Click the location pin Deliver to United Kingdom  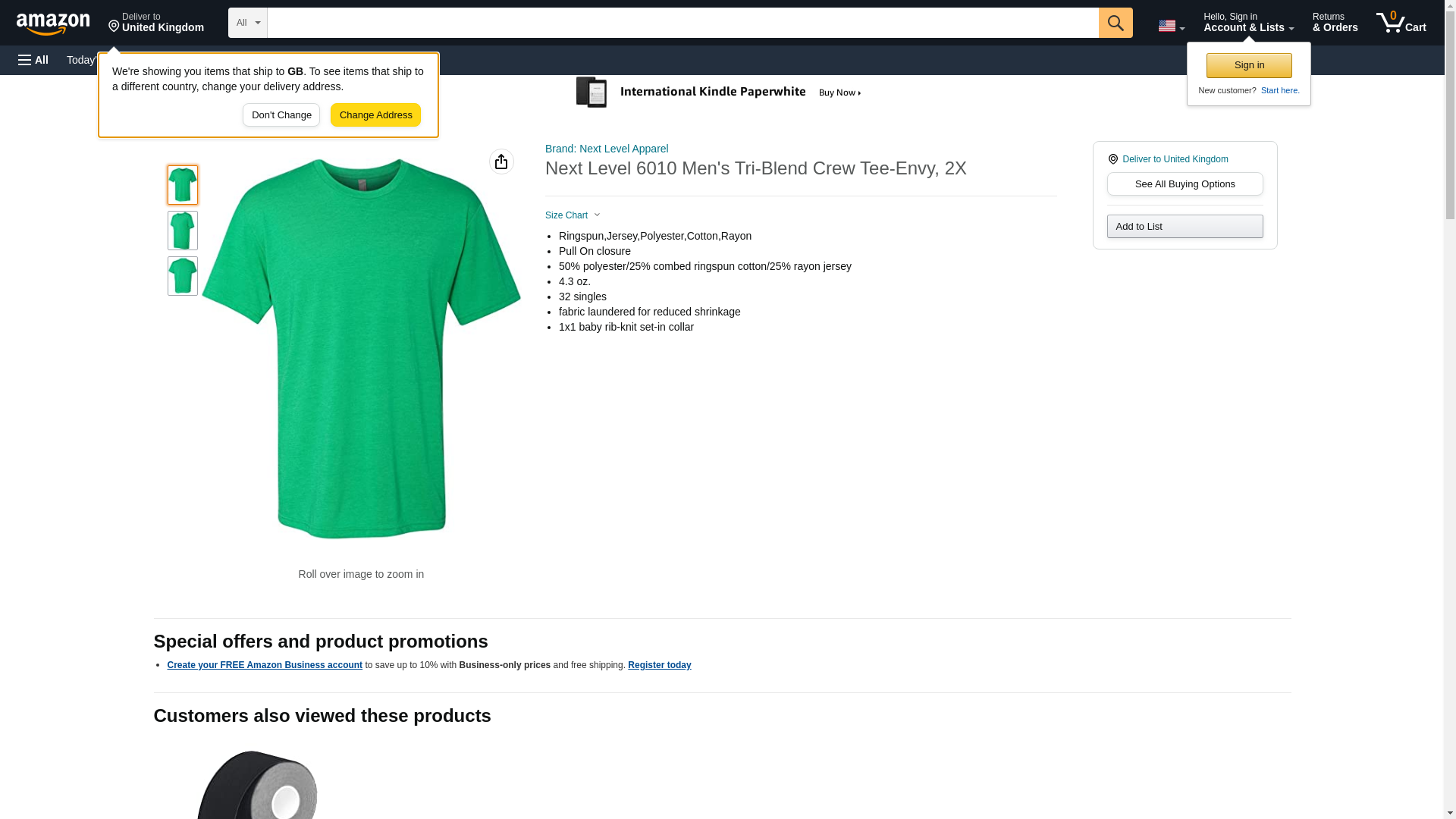pyautogui.click(x=155, y=23)
